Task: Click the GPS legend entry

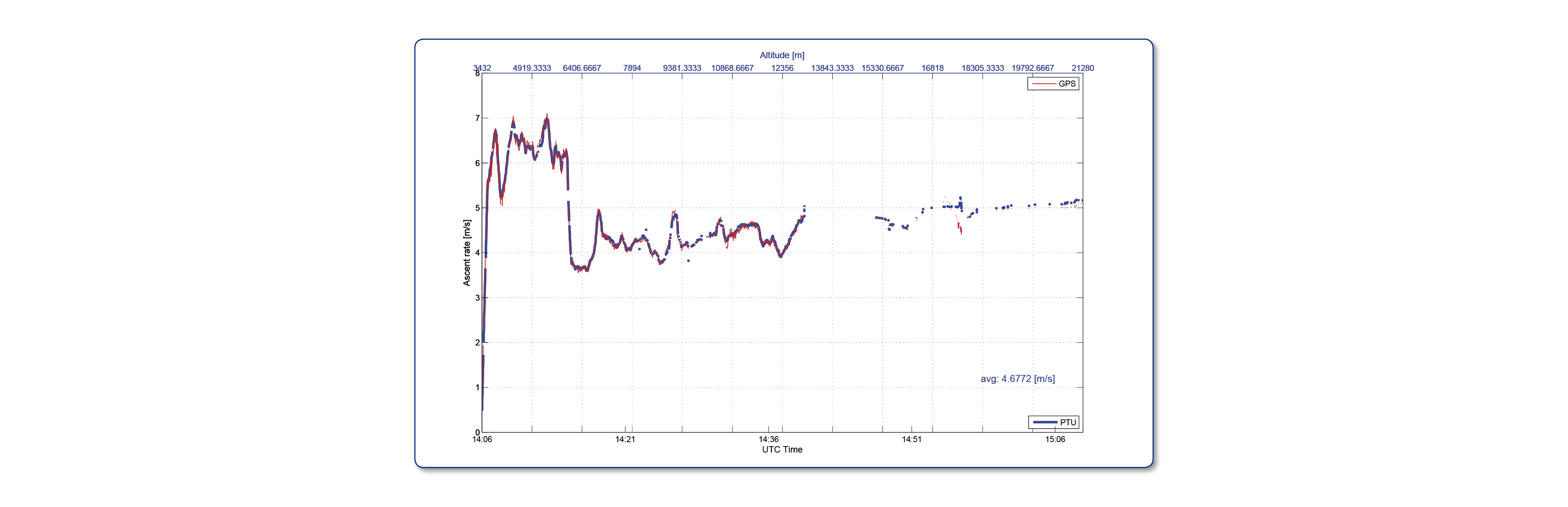Action: point(1053,84)
